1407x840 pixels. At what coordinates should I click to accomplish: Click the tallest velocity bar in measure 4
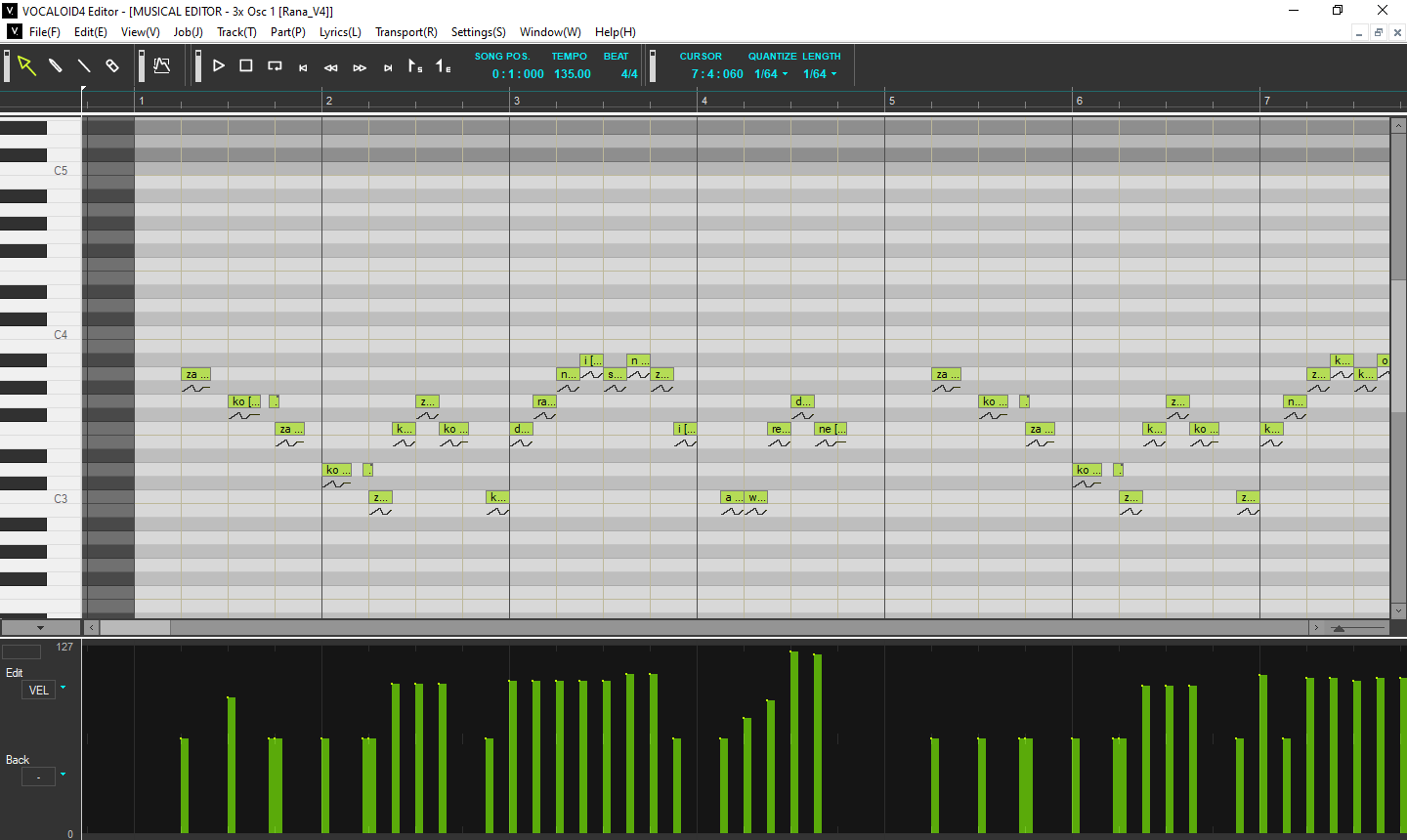(x=794, y=741)
